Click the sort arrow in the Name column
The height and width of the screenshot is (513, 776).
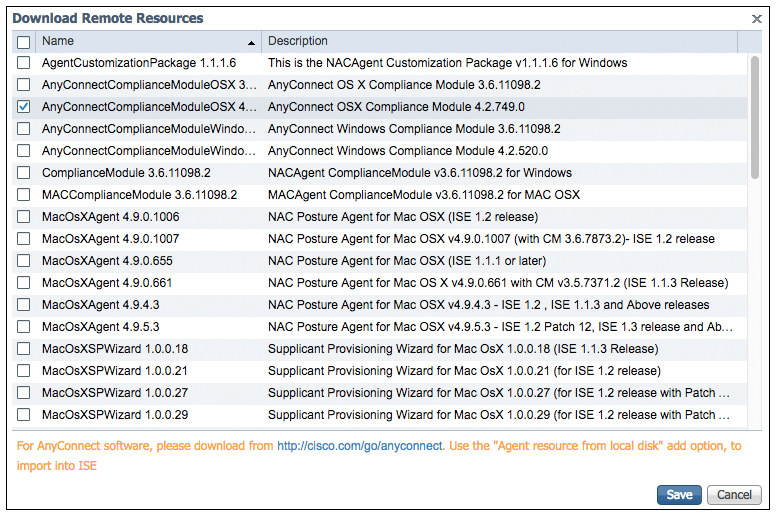click(x=251, y=43)
